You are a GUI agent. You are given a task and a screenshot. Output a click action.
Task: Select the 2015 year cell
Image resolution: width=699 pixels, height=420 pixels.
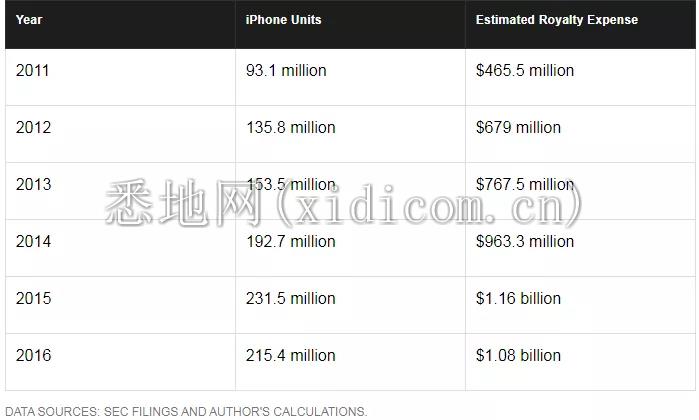coord(120,305)
